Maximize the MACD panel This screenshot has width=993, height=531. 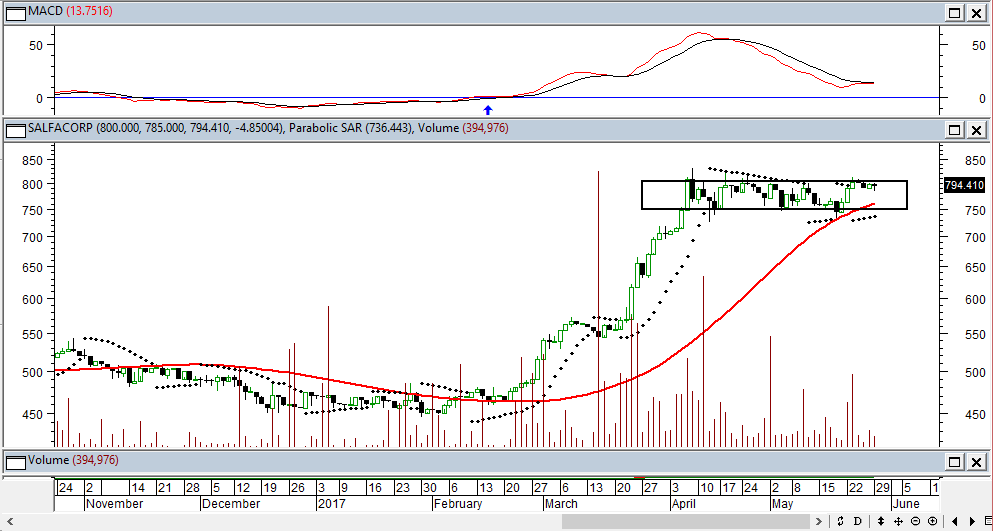pyautogui.click(x=954, y=13)
